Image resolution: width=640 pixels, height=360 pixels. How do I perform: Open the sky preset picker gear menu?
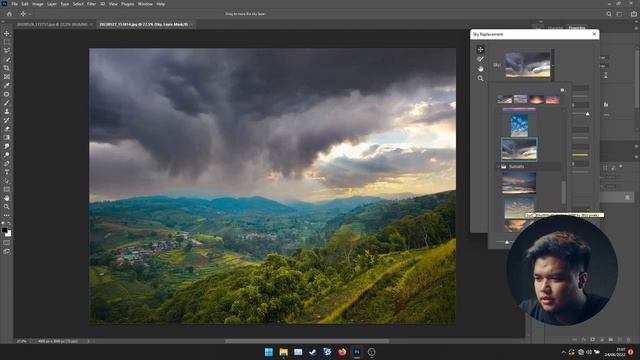[562, 90]
